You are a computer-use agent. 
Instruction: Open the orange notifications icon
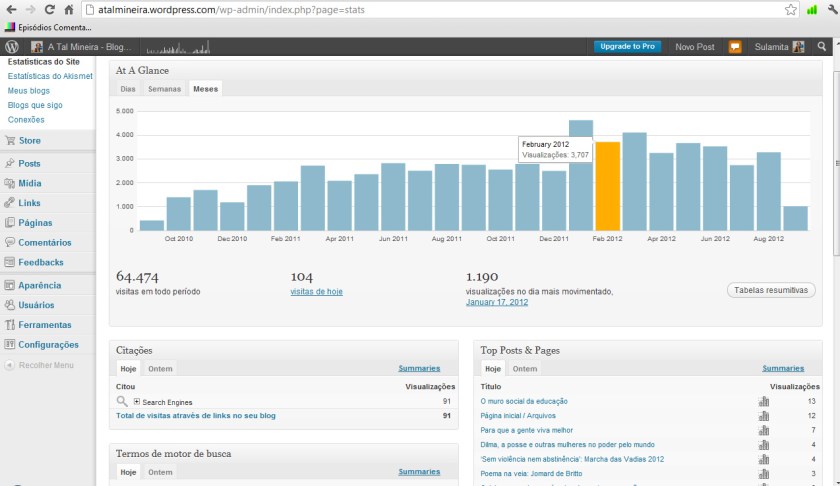pyautogui.click(x=735, y=47)
